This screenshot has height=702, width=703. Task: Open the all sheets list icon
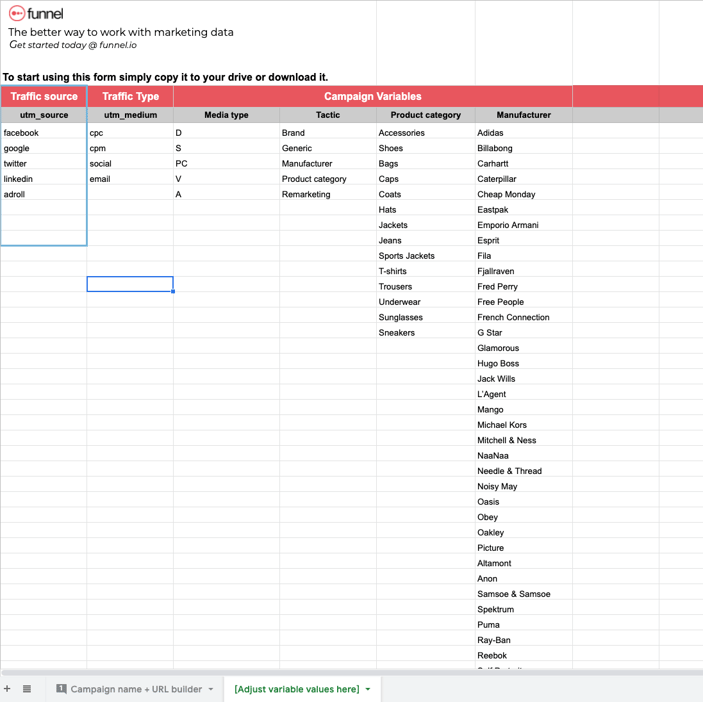pyautogui.click(x=27, y=689)
